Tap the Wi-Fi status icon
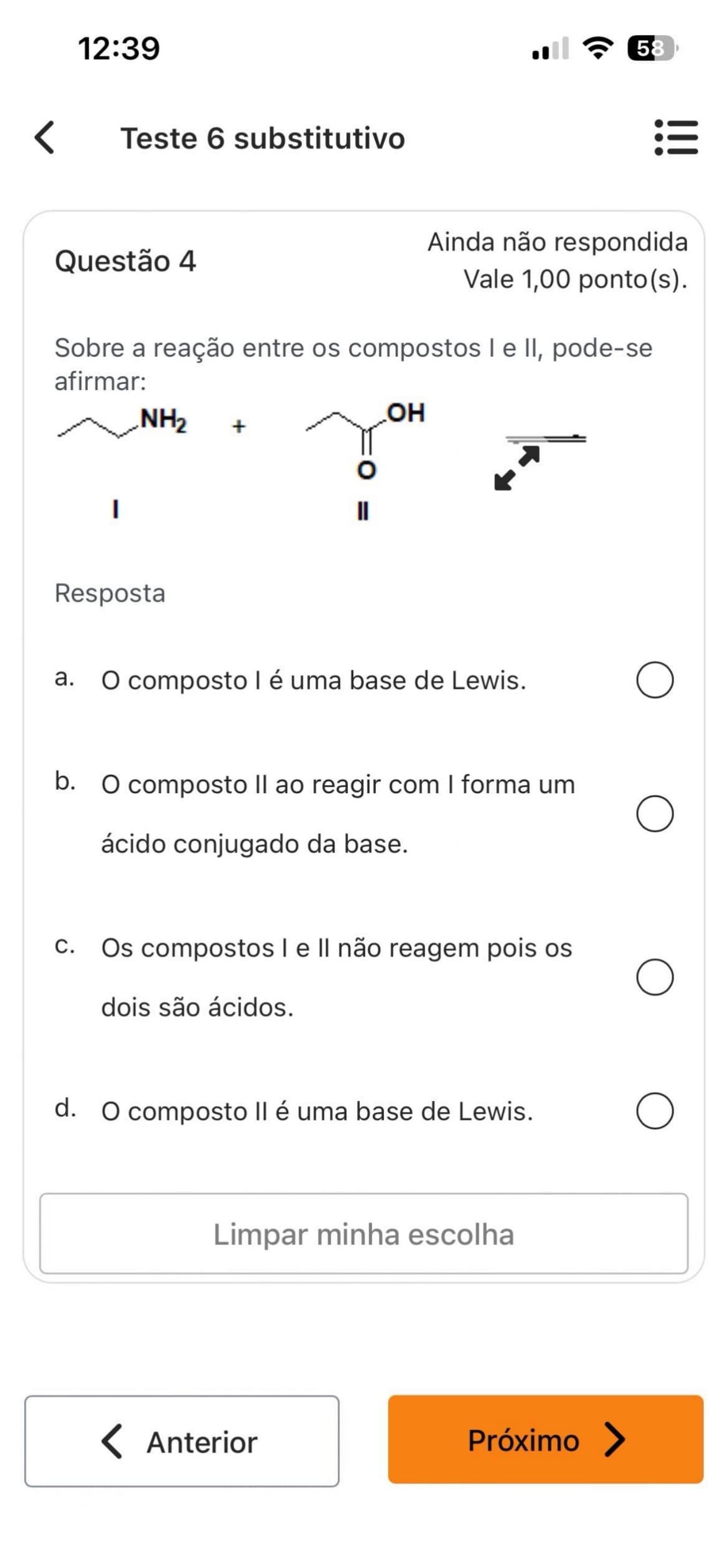Image resolution: width=728 pixels, height=1568 pixels. (x=598, y=48)
